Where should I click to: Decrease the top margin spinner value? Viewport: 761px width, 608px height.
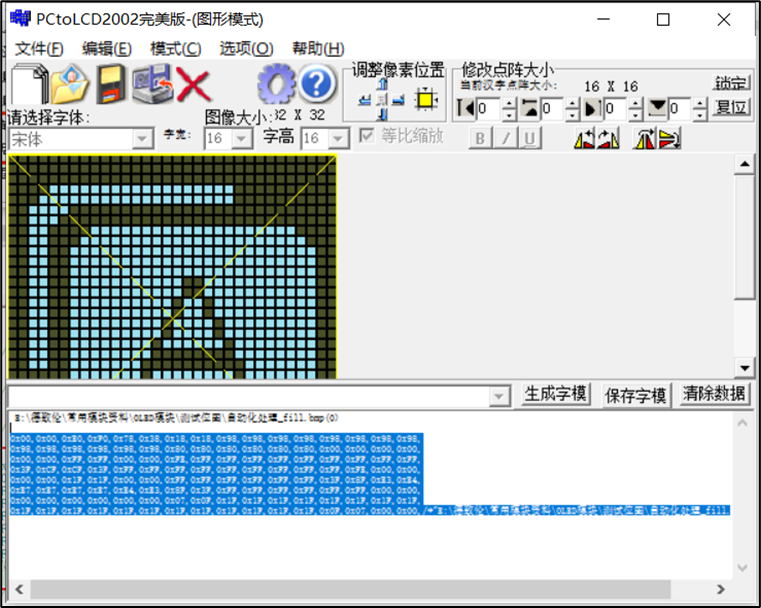tap(573, 115)
